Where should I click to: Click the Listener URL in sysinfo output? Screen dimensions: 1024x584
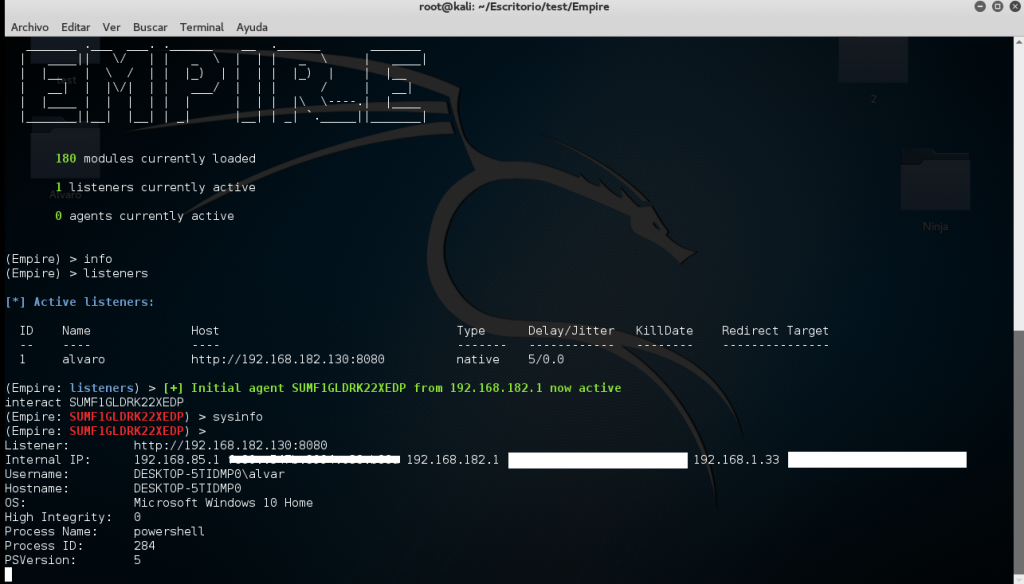pos(230,445)
